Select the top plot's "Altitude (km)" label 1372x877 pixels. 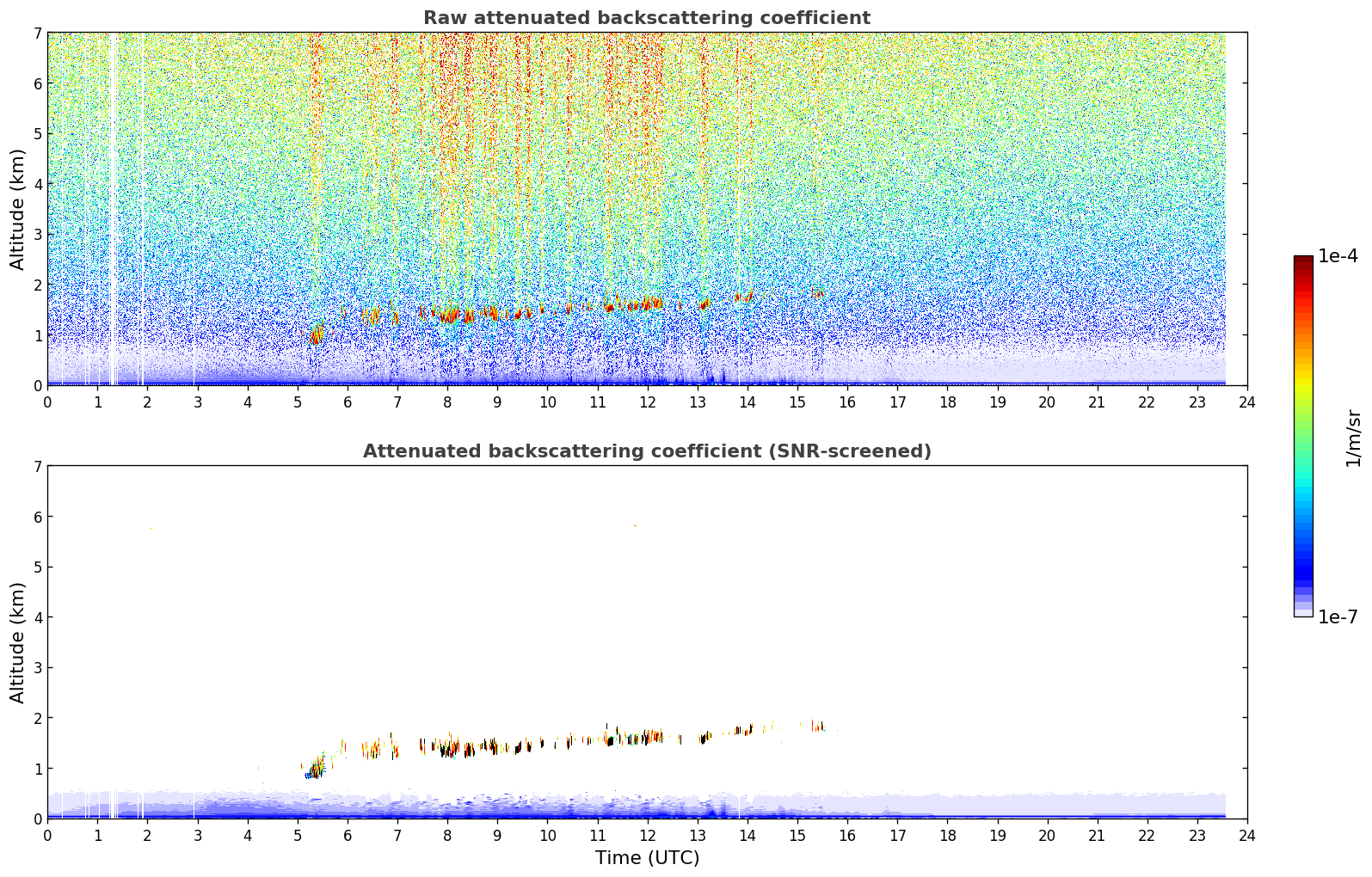[x=18, y=209]
